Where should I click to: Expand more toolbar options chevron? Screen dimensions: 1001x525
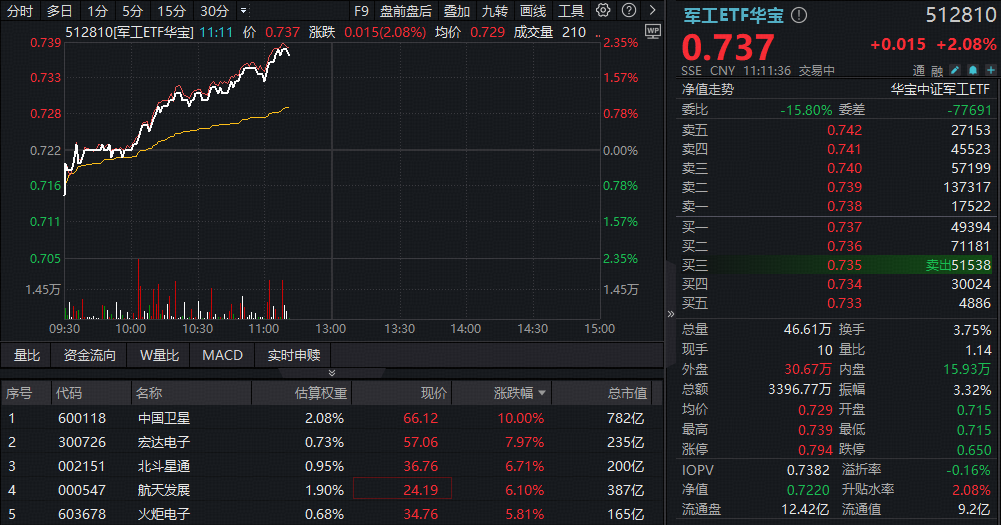[x=650, y=11]
